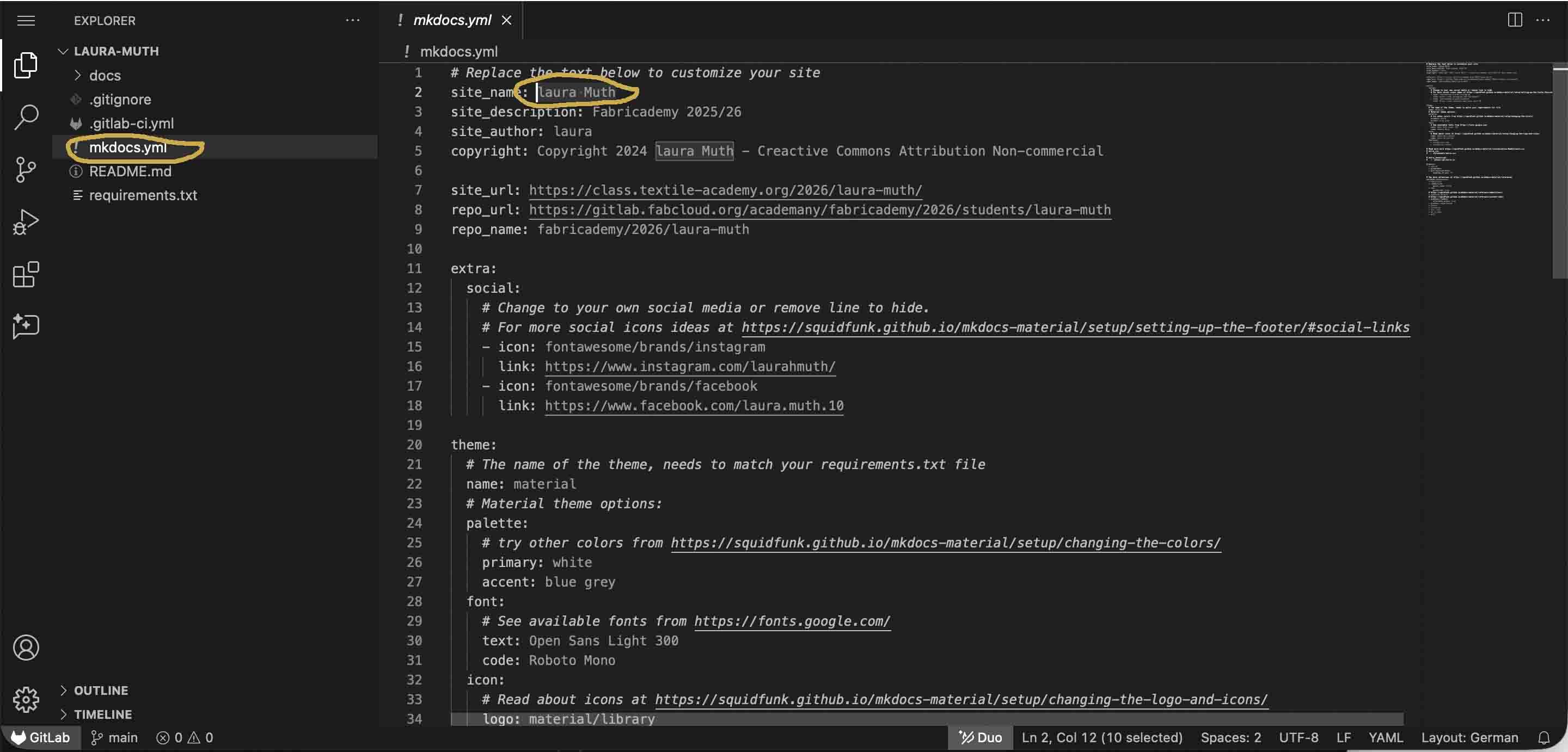Click the main branch status button
Screen dimensions: 1568x752
pyautogui.click(x=114, y=737)
